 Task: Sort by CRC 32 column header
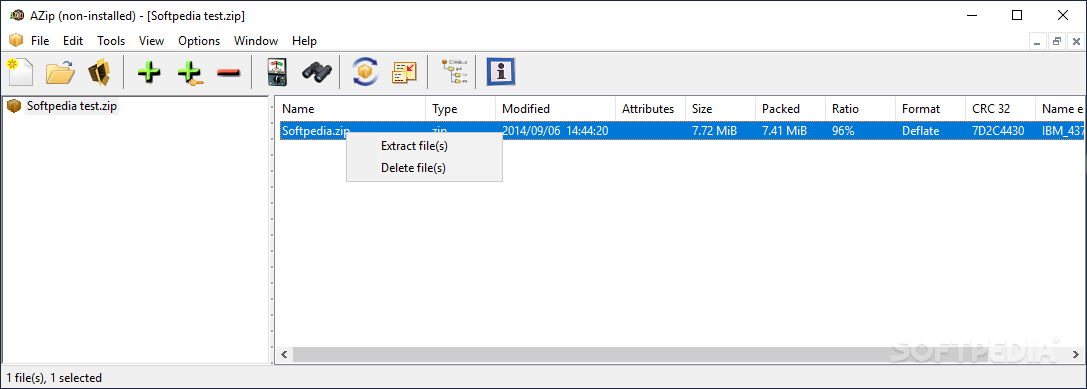point(1000,109)
